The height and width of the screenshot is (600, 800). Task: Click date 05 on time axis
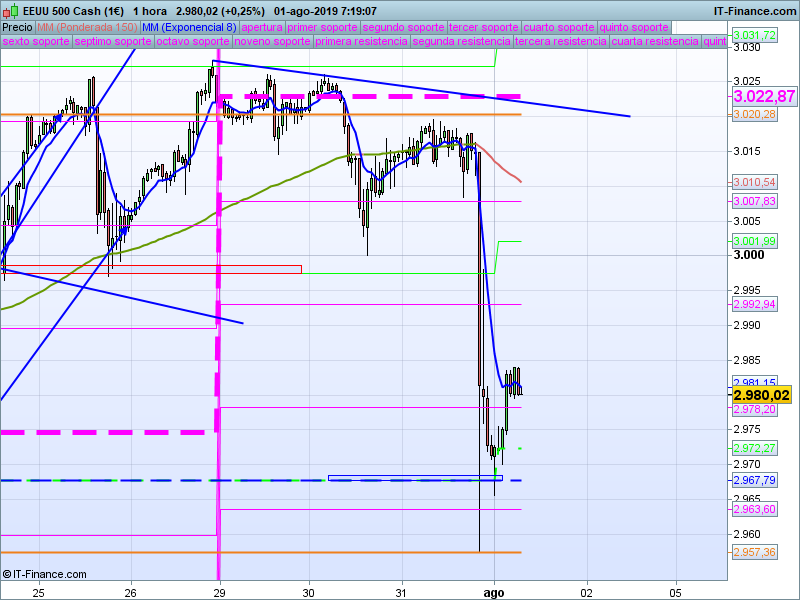[x=676, y=593]
